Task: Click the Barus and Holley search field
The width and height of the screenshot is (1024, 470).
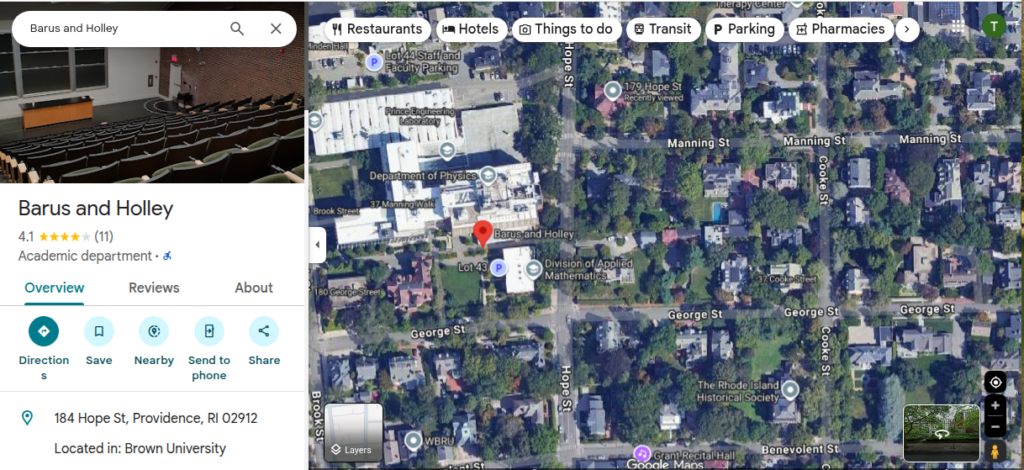Action: tap(124, 29)
